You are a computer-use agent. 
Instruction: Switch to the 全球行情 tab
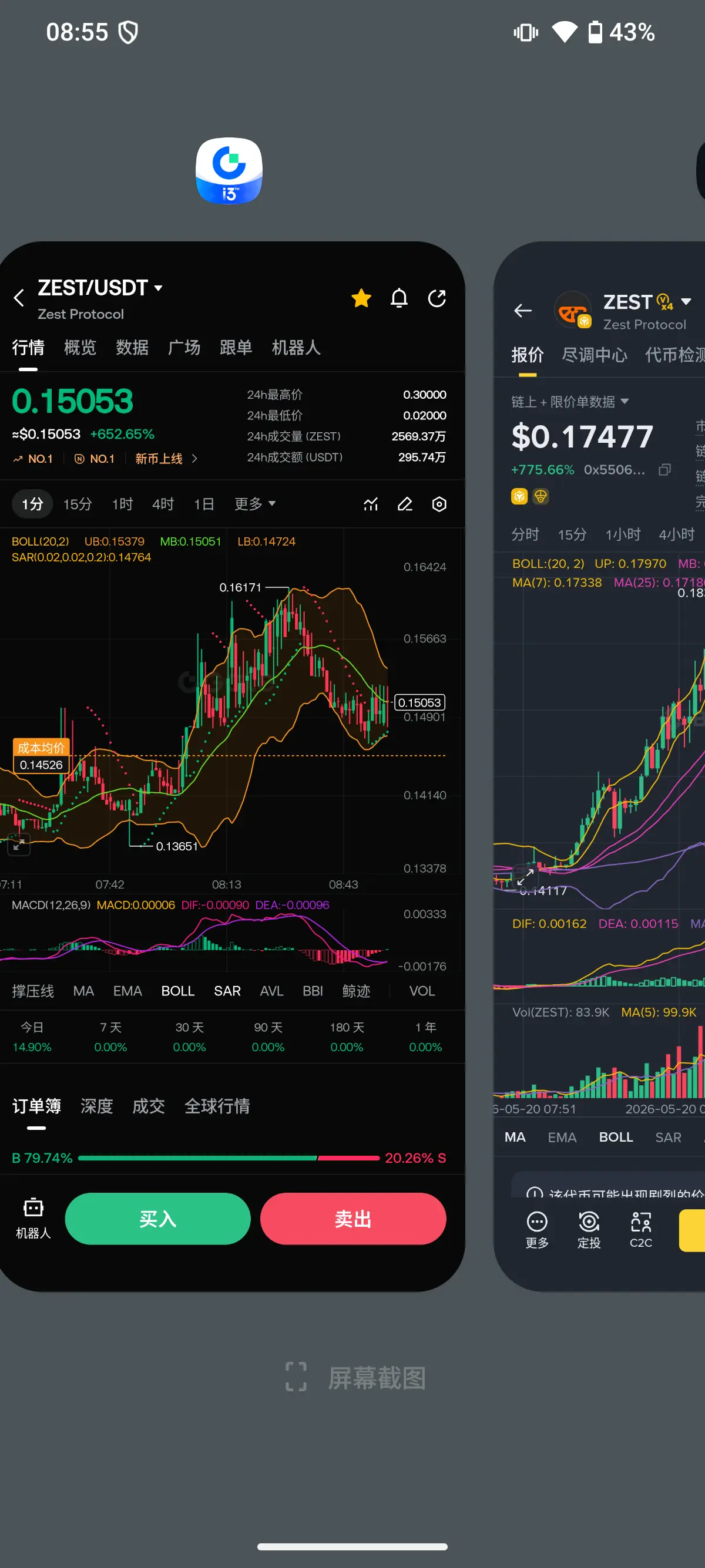pyautogui.click(x=217, y=1106)
